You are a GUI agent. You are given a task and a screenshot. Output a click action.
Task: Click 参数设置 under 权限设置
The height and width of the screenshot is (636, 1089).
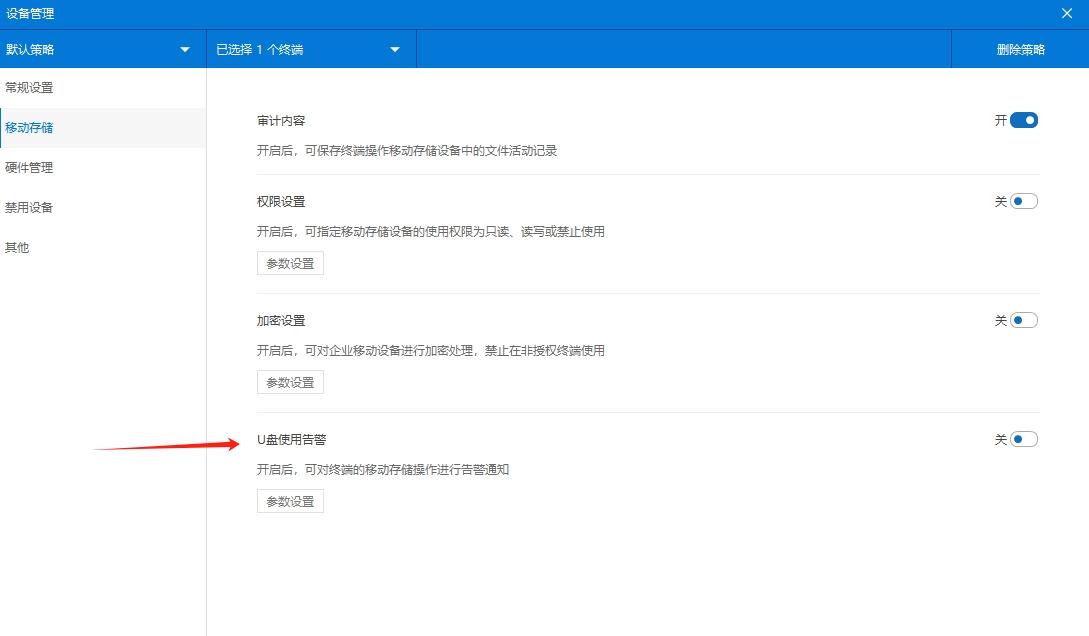289,262
